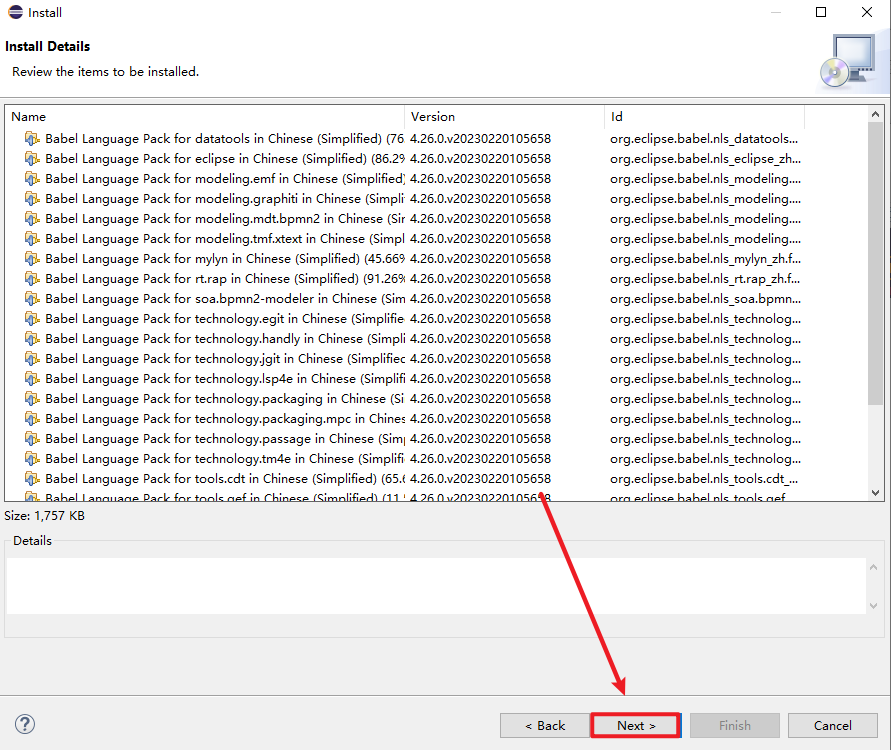Click the rt.rap language pack feature icon
Viewport: 891px width, 750px height.
pos(32,279)
